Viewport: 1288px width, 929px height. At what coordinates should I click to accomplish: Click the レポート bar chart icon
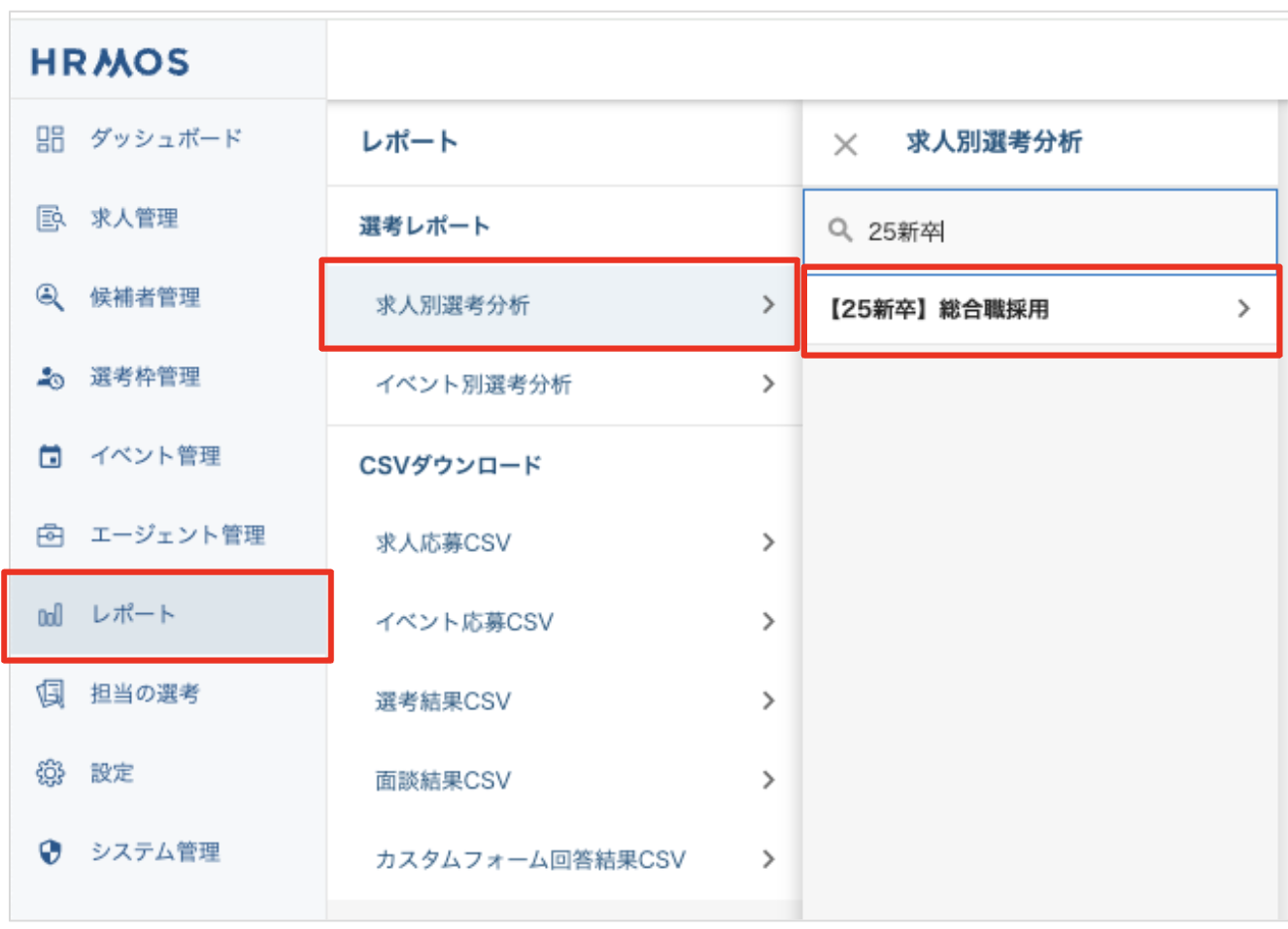tap(50, 615)
